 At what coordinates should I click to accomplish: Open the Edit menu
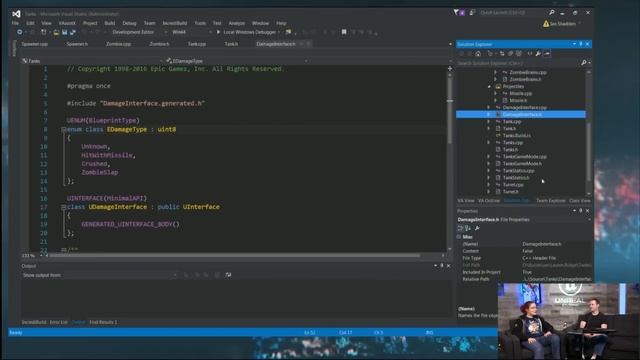[30, 23]
